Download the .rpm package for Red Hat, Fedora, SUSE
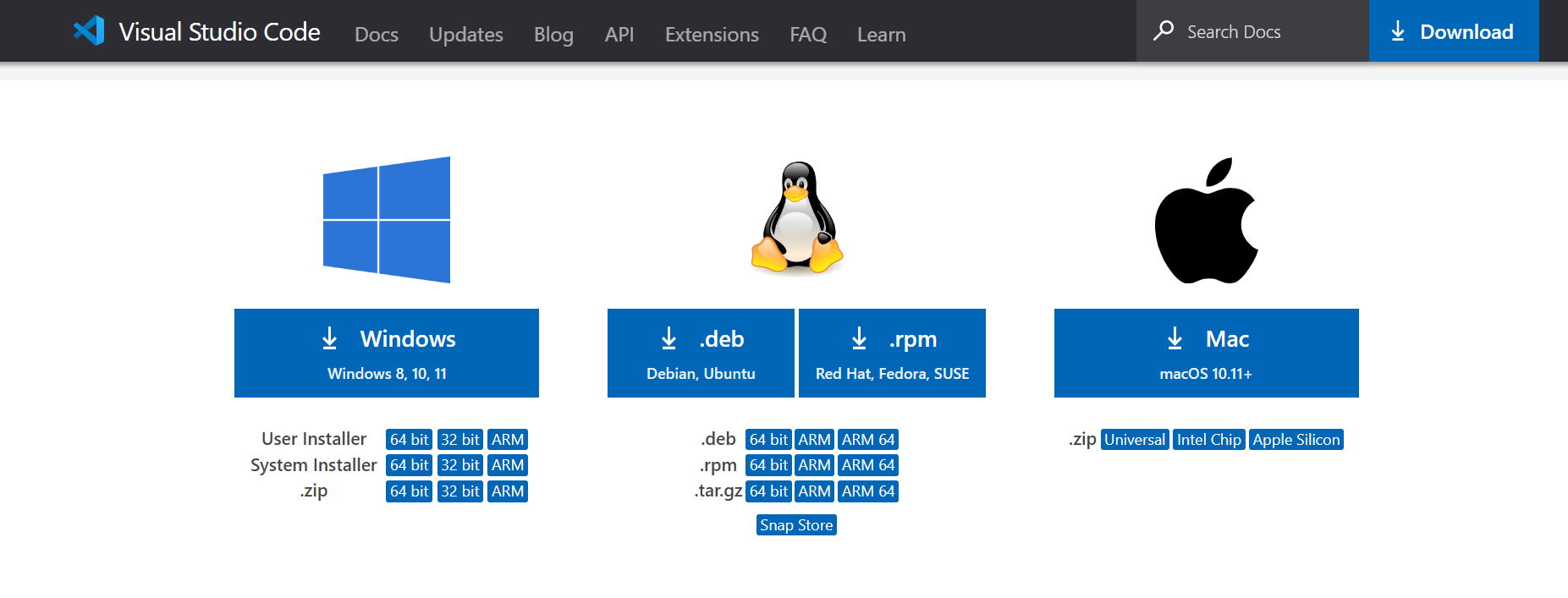The image size is (1568, 598). 892,353
